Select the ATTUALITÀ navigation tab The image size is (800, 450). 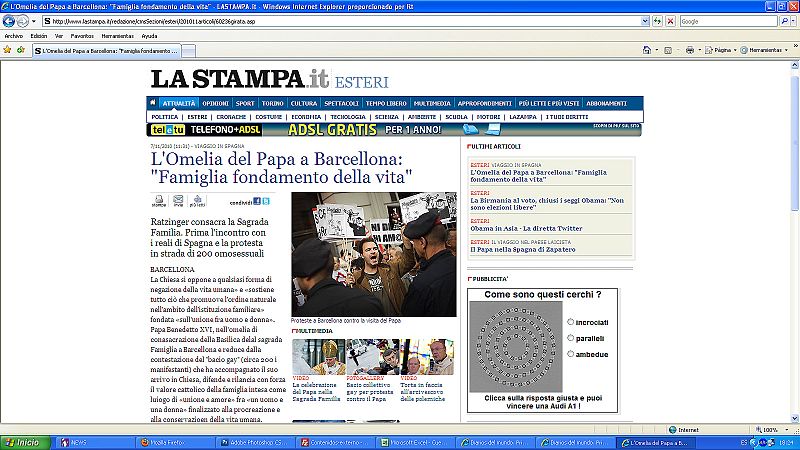pyautogui.click(x=179, y=103)
